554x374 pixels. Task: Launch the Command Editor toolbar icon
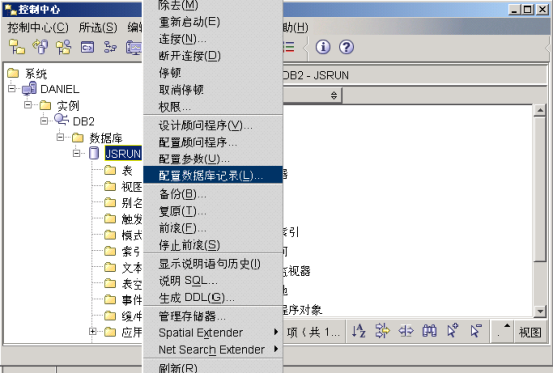click(87, 47)
